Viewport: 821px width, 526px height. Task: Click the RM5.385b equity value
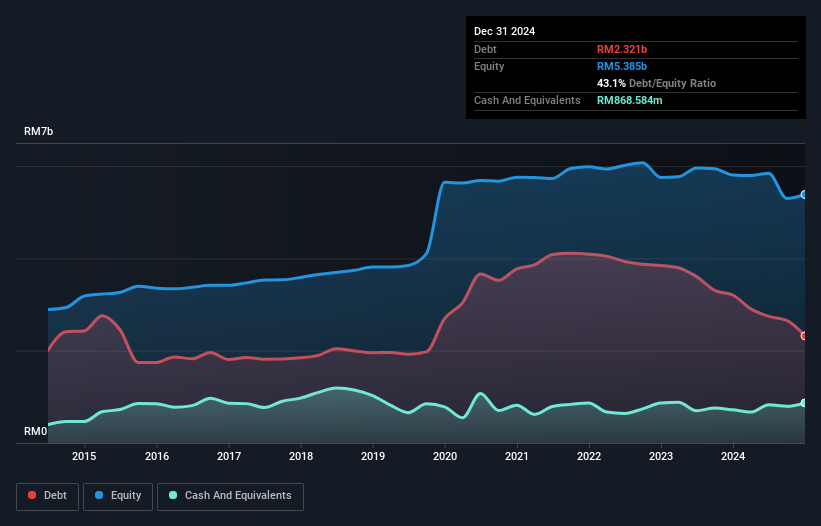click(622, 66)
